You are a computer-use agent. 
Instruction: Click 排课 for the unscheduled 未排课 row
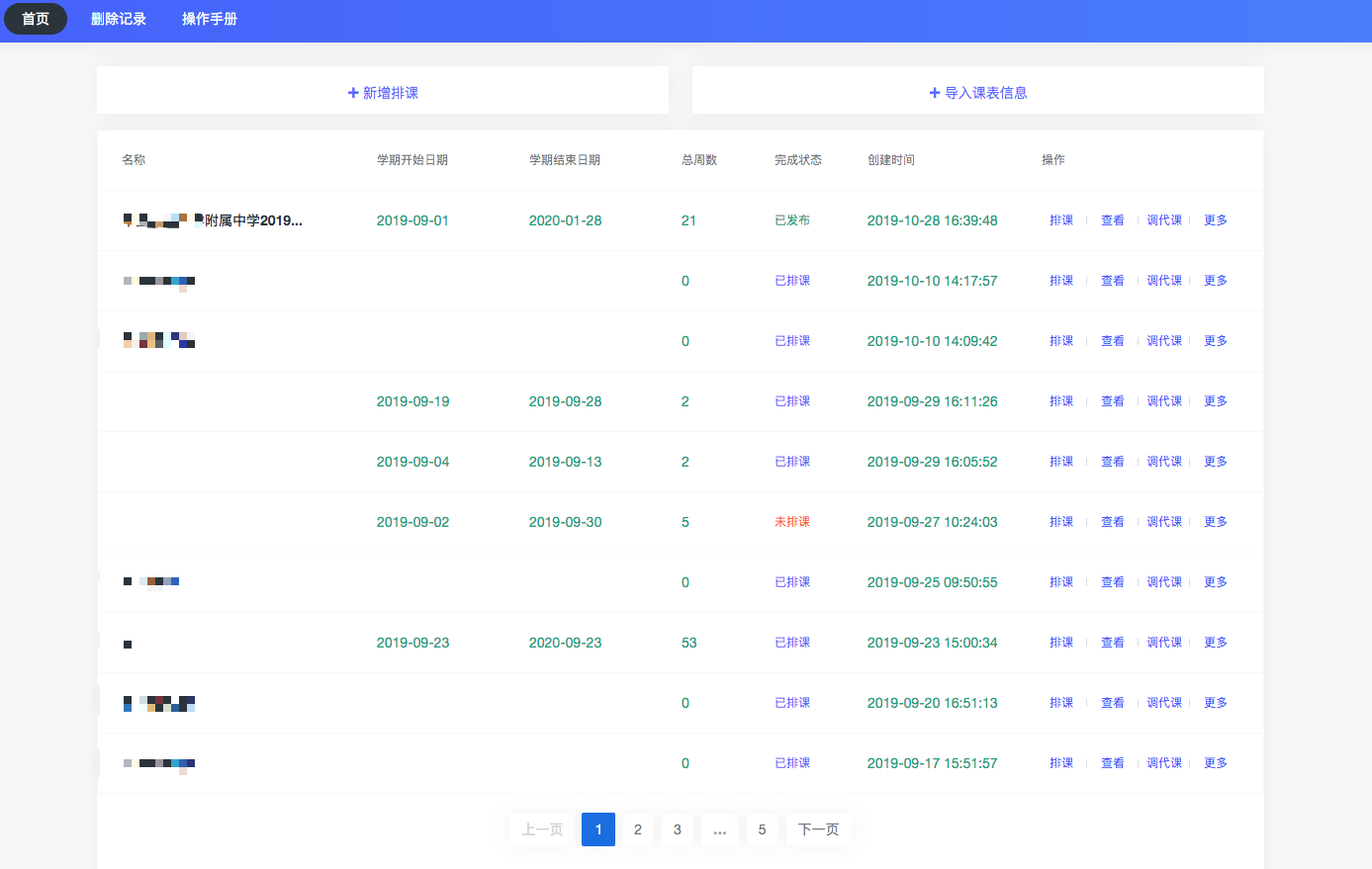click(1061, 522)
